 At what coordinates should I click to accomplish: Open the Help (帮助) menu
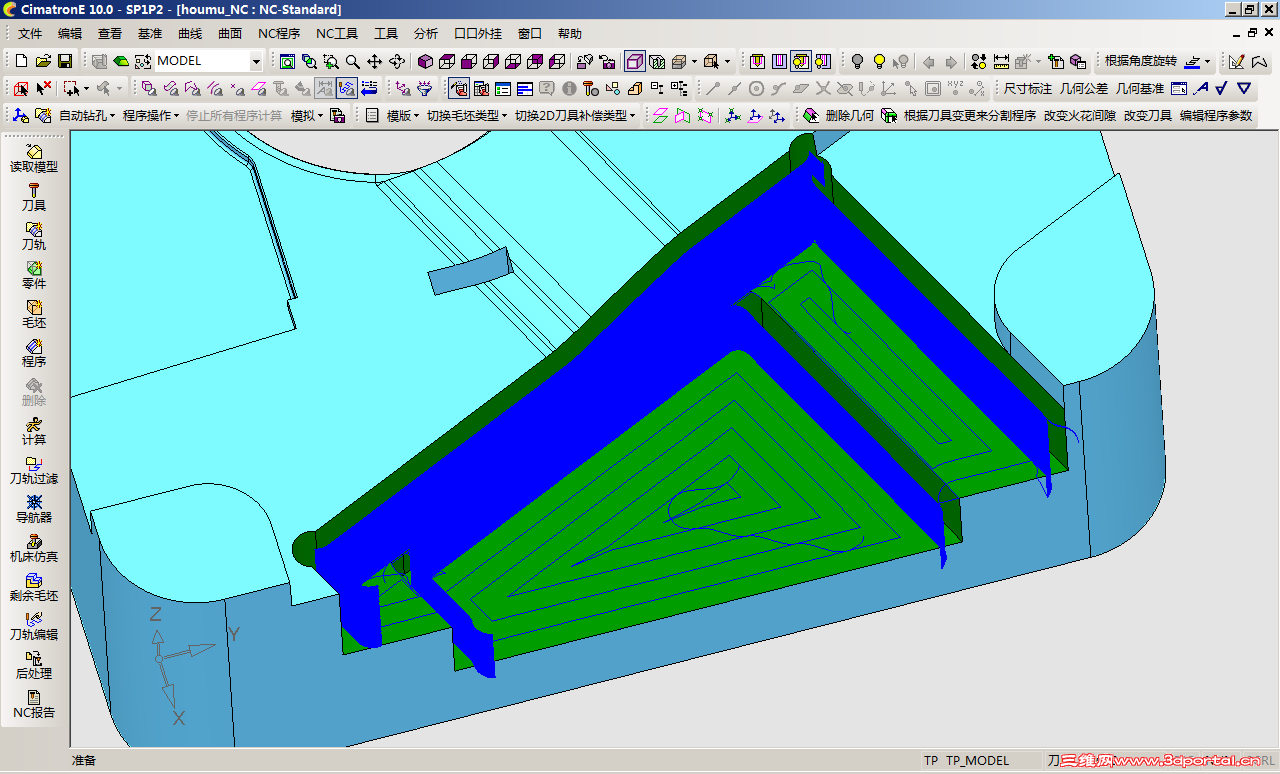click(x=569, y=33)
